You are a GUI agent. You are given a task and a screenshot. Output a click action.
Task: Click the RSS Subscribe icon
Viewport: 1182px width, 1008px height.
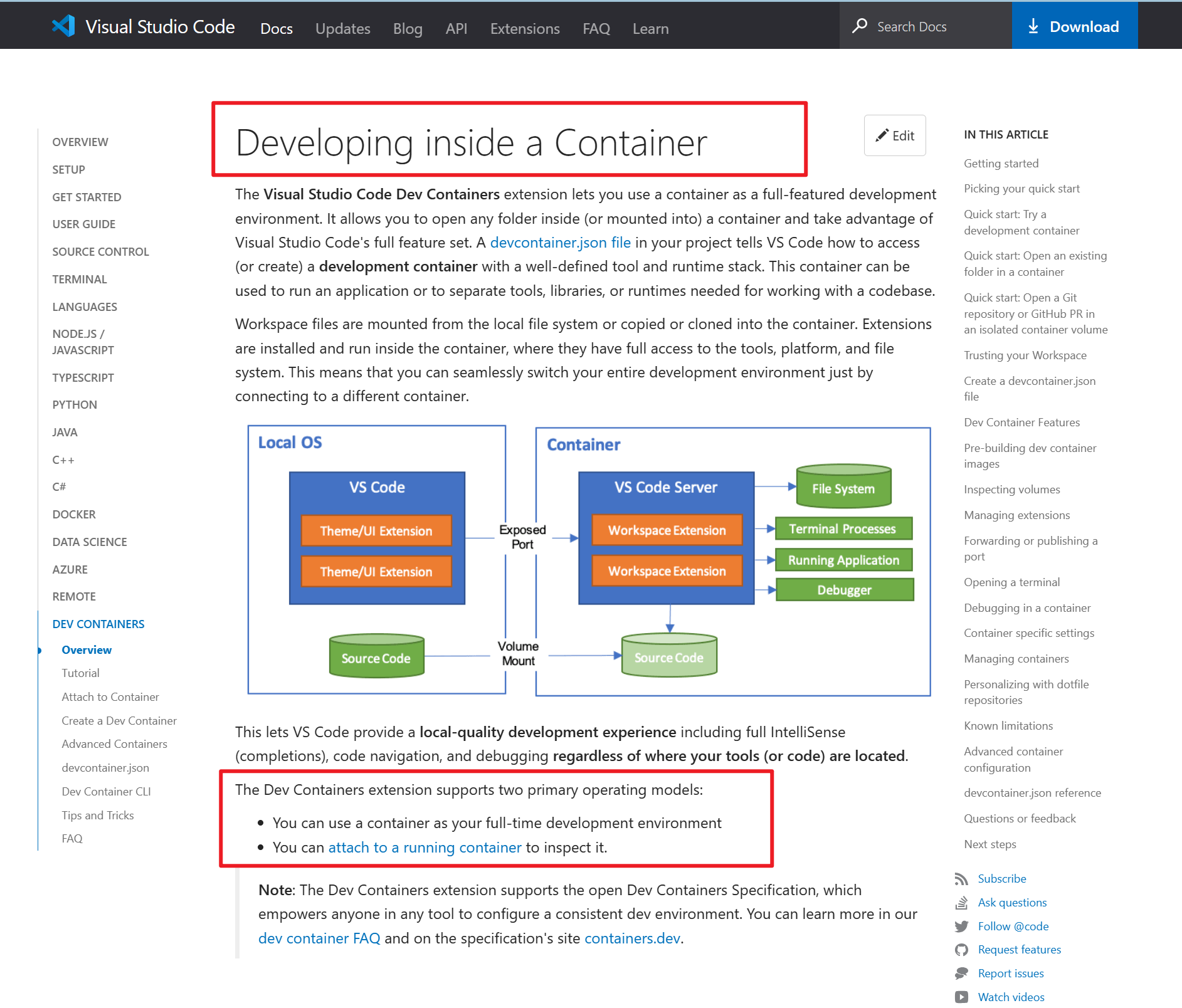(x=961, y=879)
